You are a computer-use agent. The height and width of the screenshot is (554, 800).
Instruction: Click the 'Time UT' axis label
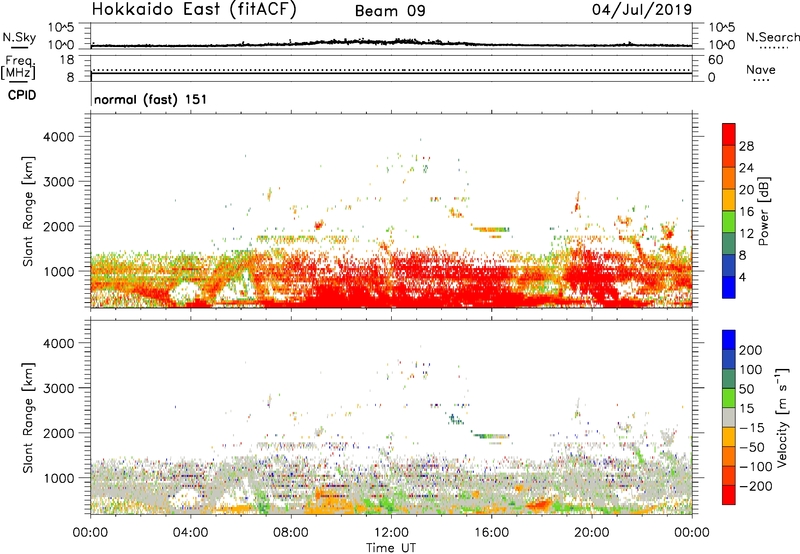coord(391,548)
